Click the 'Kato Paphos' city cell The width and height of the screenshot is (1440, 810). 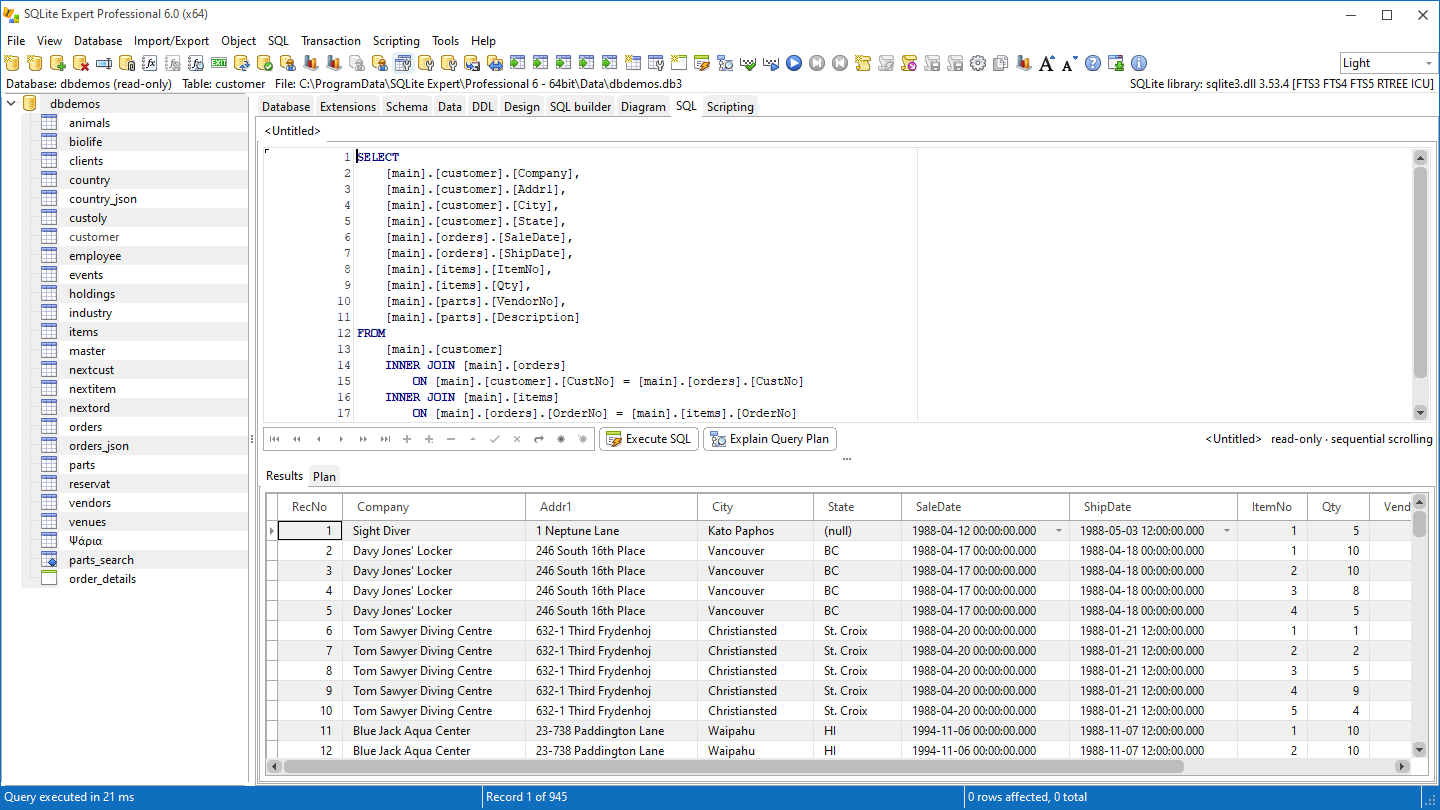click(755, 531)
